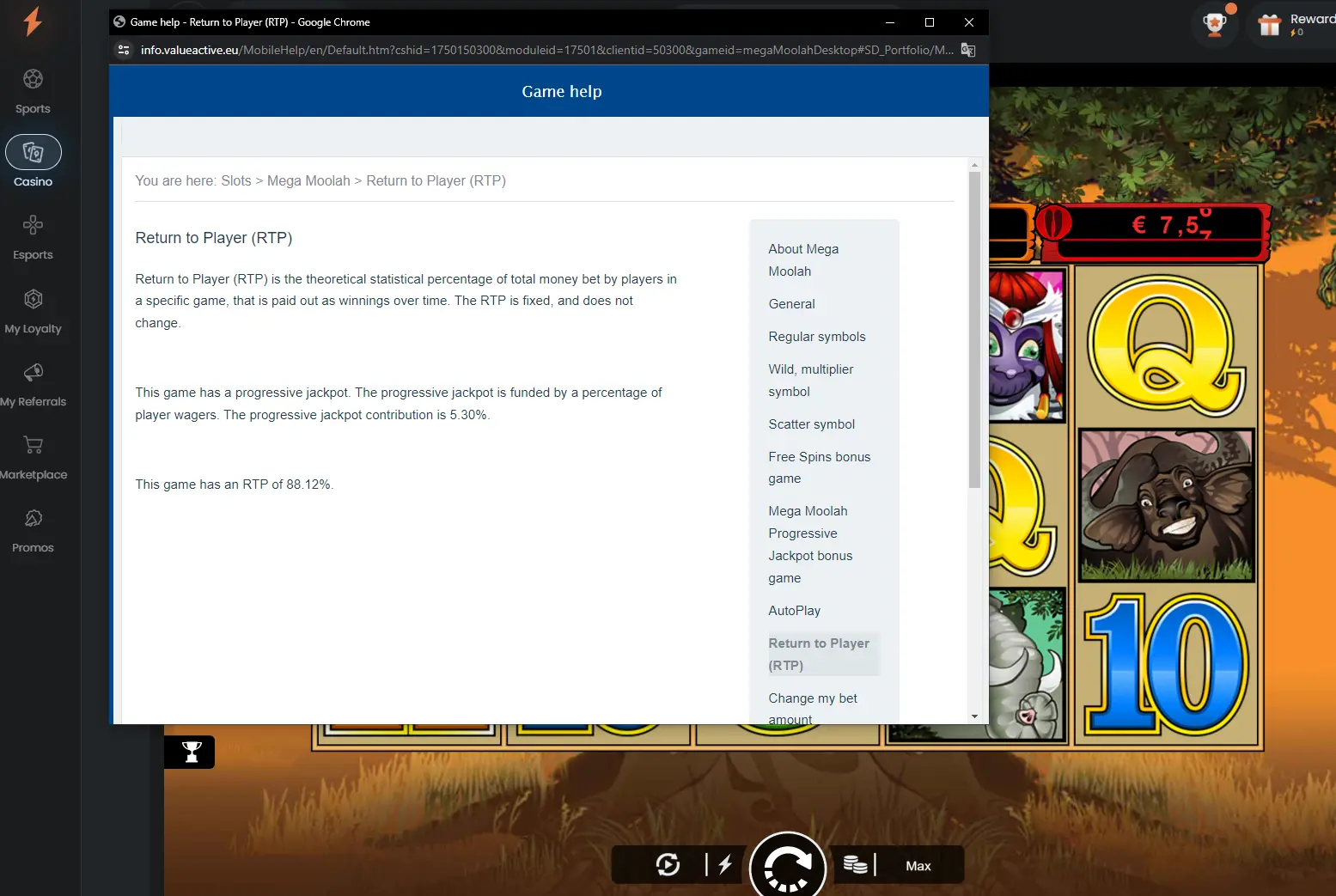
Task: Click the buffalo symbol on the reel
Action: (x=1165, y=505)
